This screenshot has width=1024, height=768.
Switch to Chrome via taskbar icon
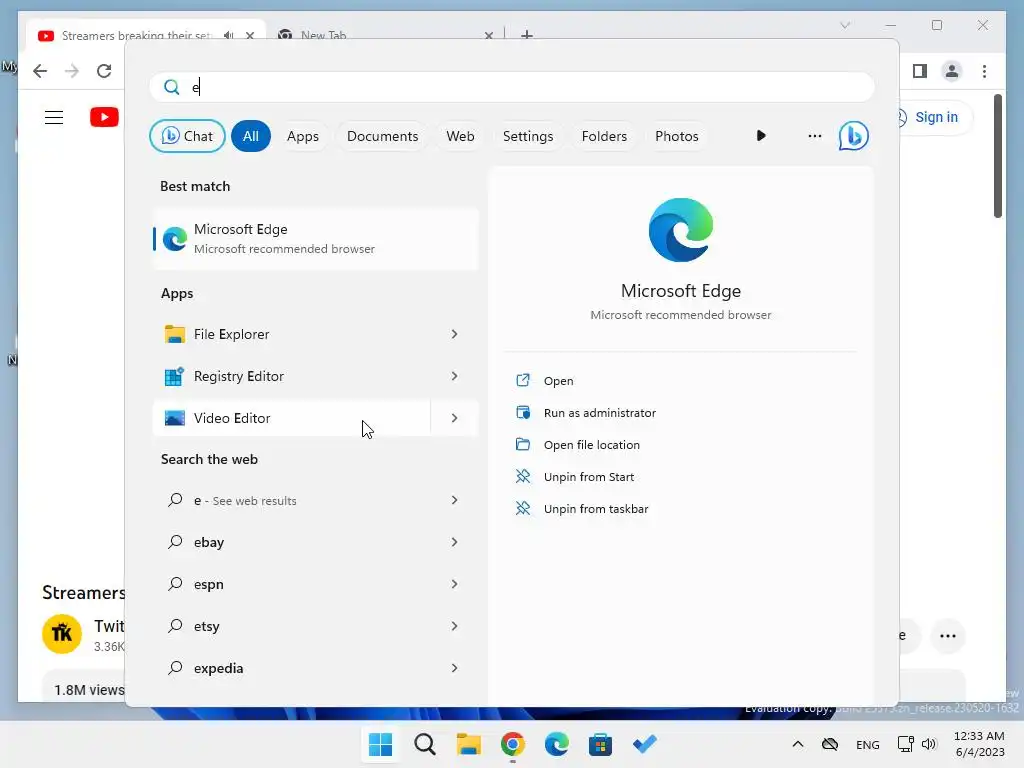pos(513,744)
